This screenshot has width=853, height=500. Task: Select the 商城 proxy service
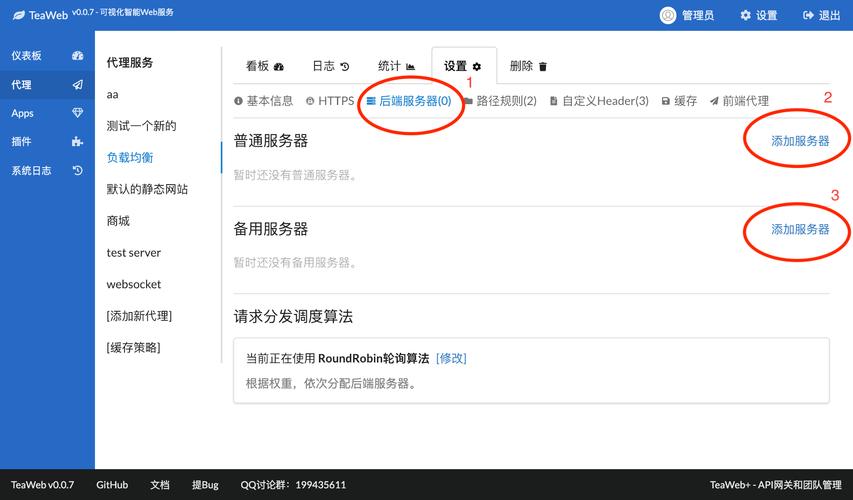[118, 220]
